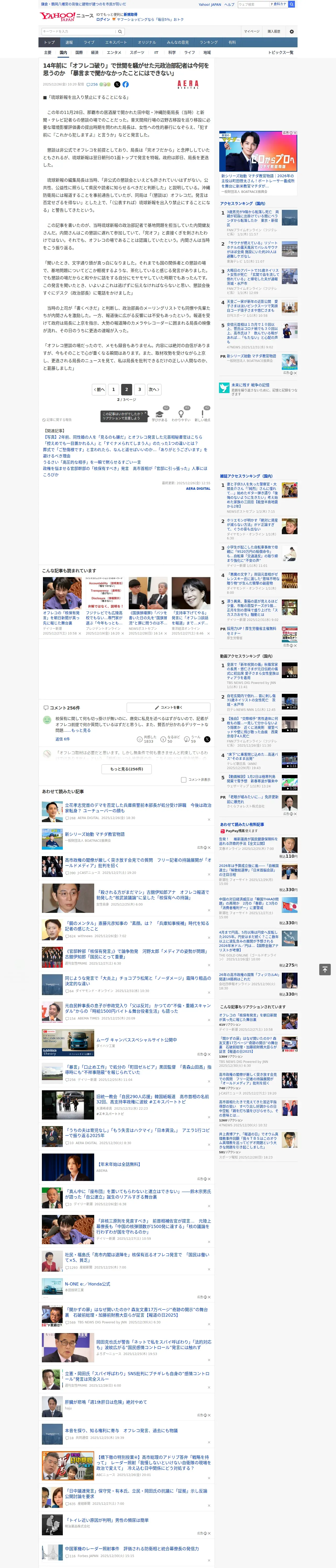Click the Yahoo! JAPAN news logo
The width and height of the screenshot is (336, 1568).
(66, 16)
